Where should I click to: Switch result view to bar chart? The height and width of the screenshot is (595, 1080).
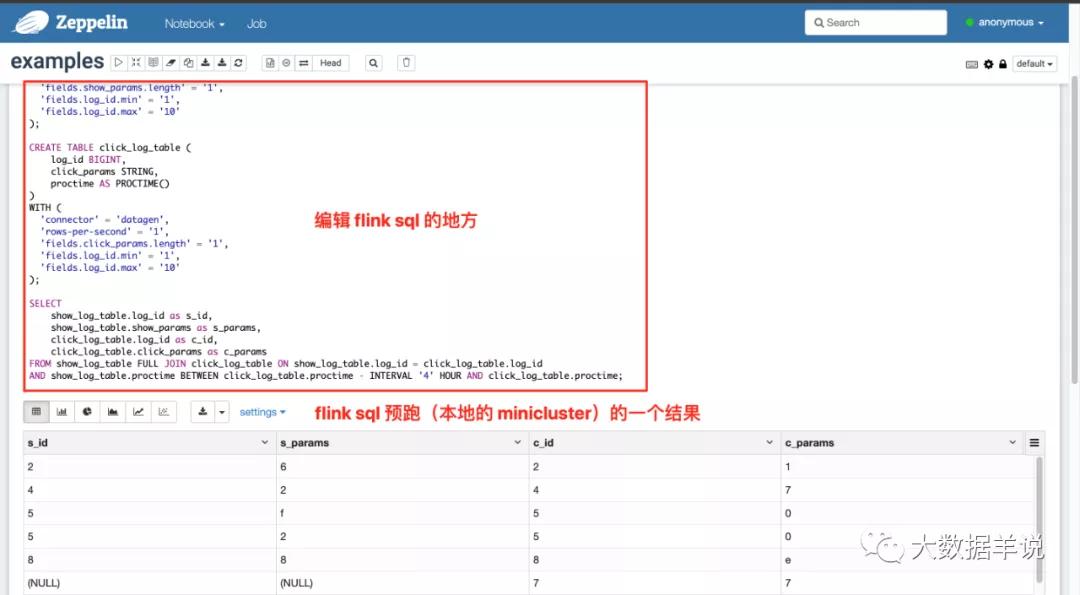(x=62, y=411)
